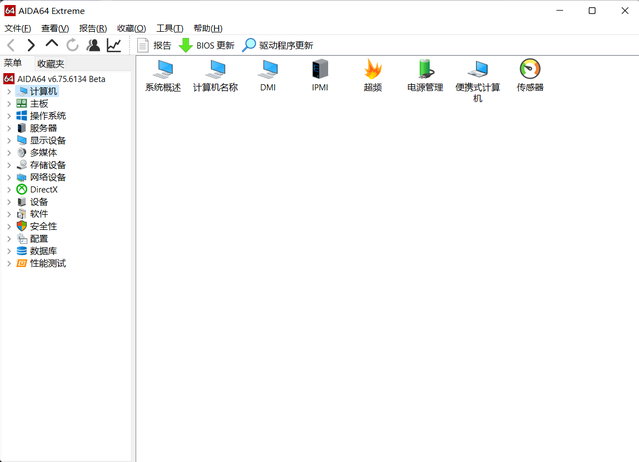The width and height of the screenshot is (639, 462).
Task: Select the 软件 tree label
Action: (39, 214)
